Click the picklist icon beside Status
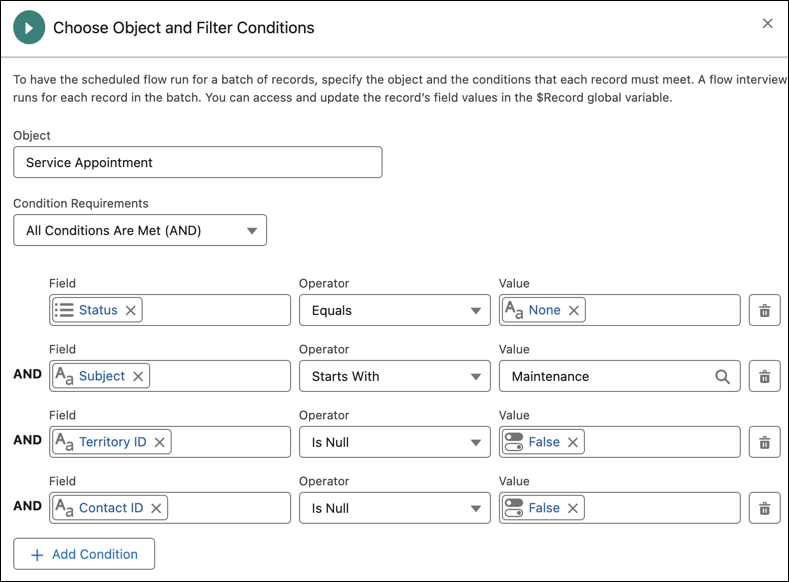Viewport: 789px width, 582px height. pos(64,310)
